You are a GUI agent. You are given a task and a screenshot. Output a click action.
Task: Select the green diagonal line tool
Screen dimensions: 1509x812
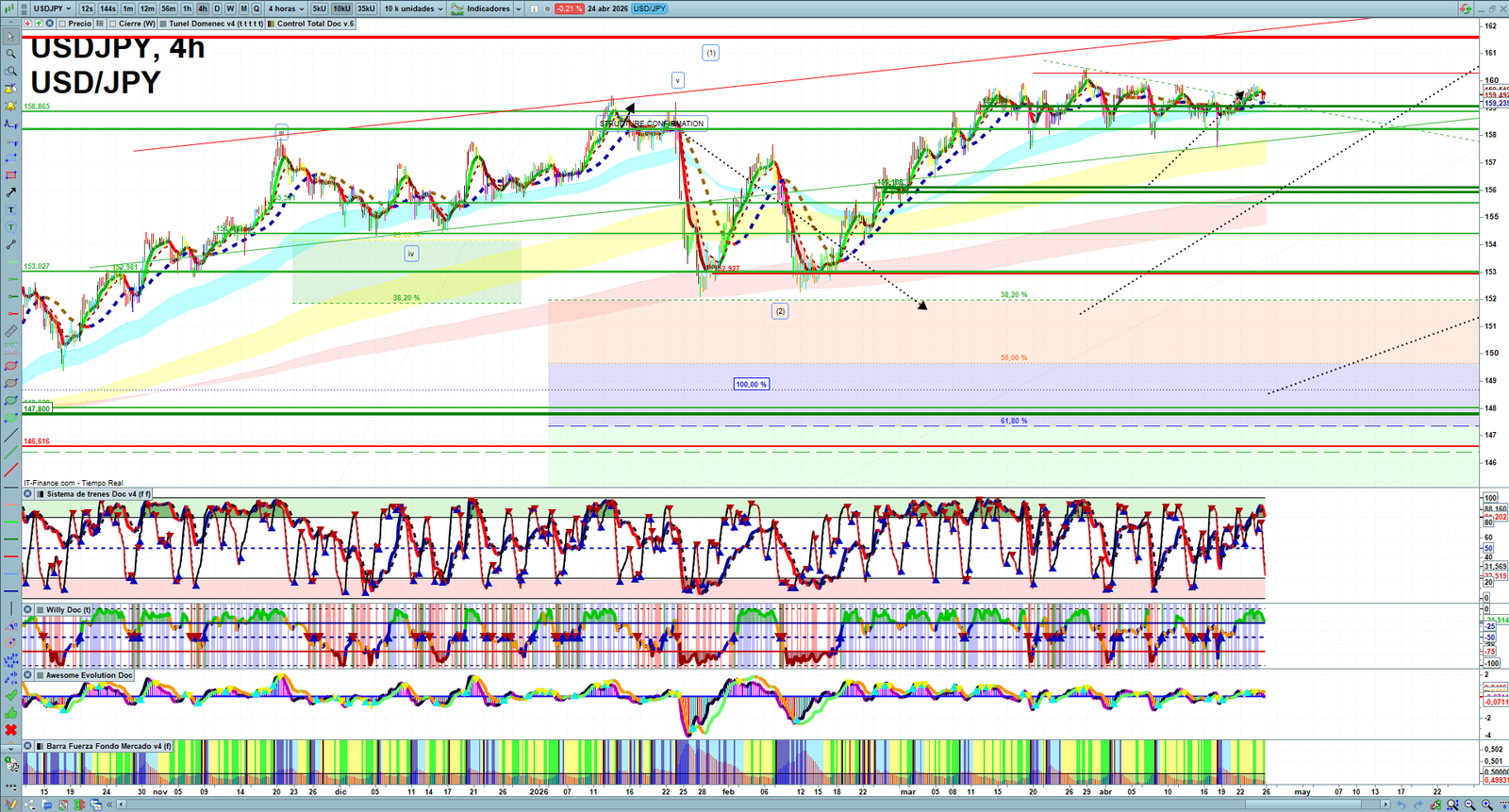tap(10, 453)
